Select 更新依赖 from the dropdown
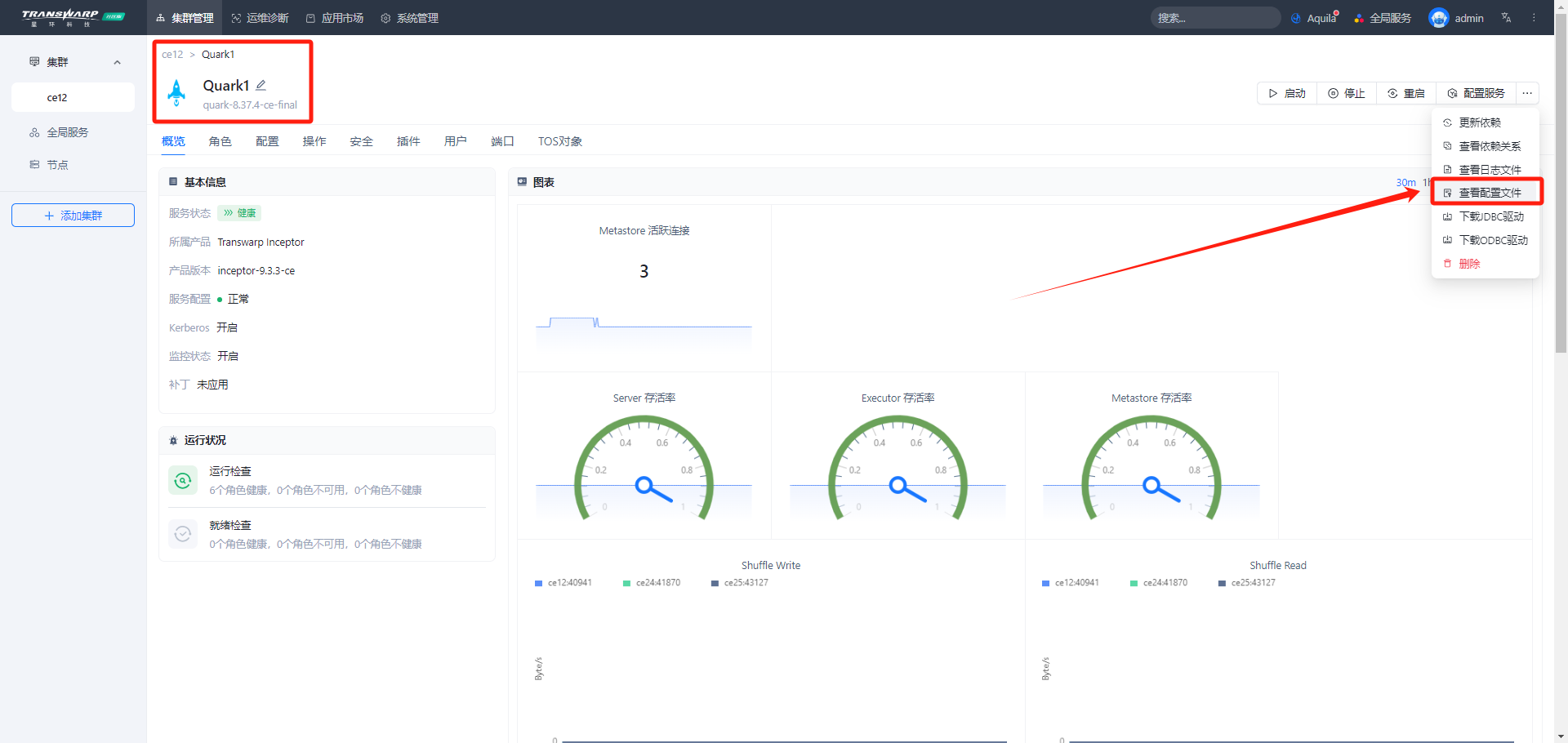1568x743 pixels. point(1486,122)
